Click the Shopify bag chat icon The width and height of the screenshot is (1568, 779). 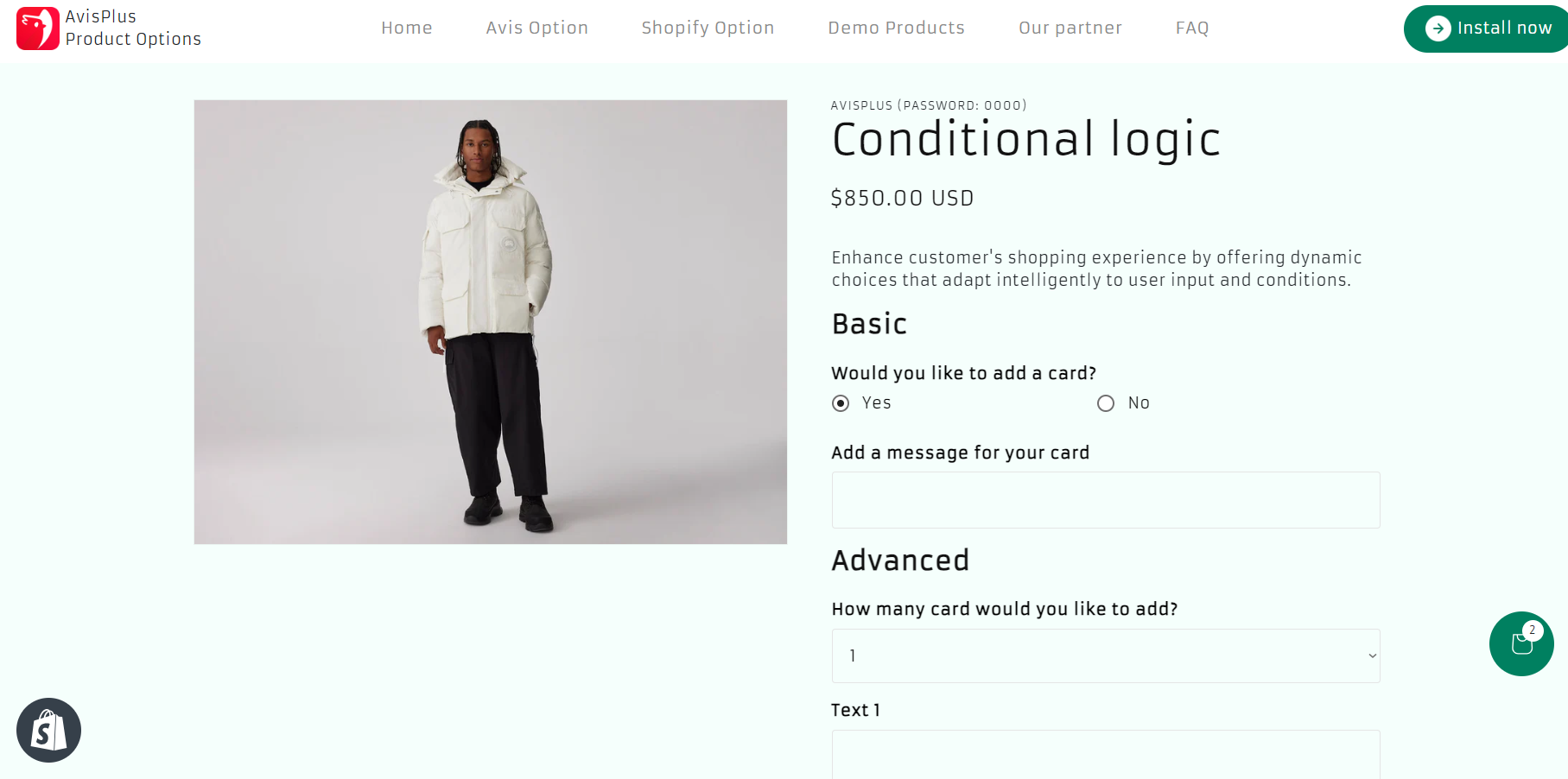[x=48, y=731]
